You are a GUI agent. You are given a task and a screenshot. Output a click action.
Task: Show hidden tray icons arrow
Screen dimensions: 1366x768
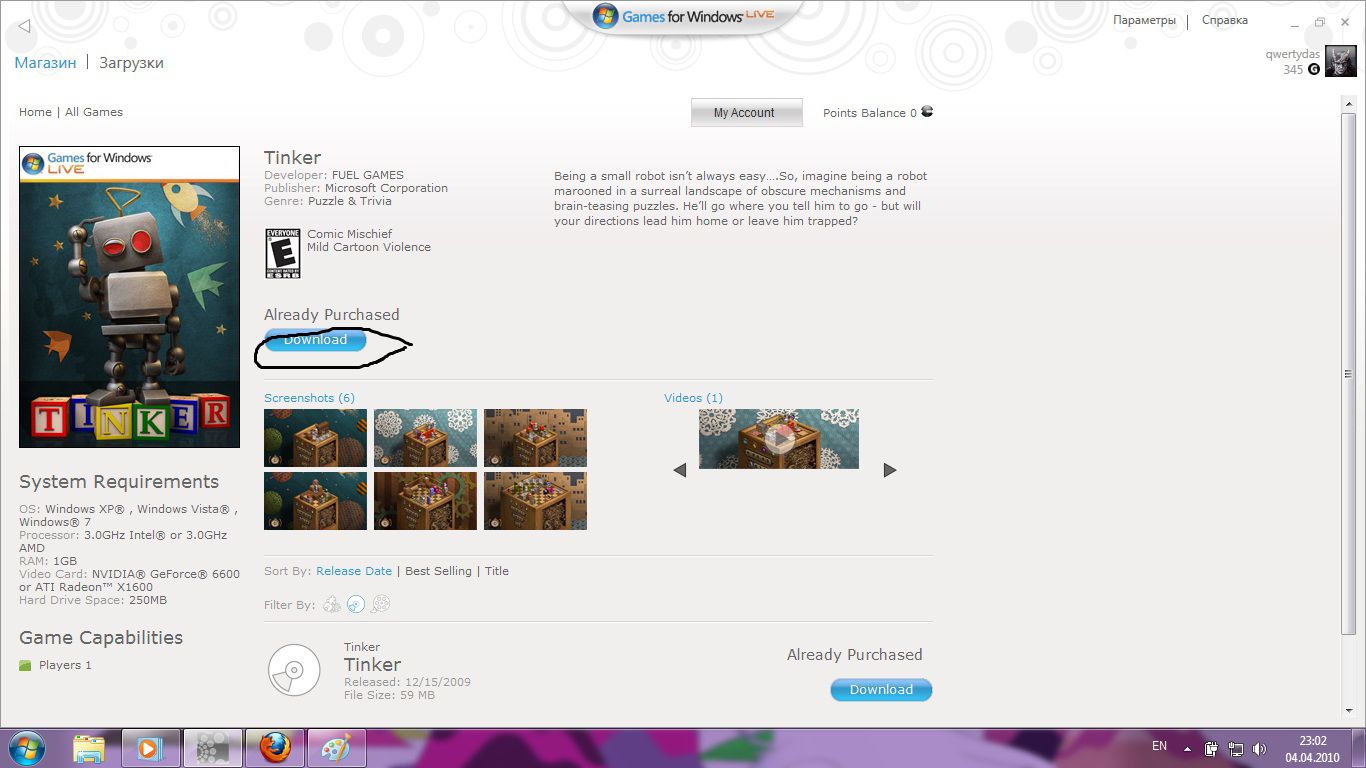(x=1187, y=748)
